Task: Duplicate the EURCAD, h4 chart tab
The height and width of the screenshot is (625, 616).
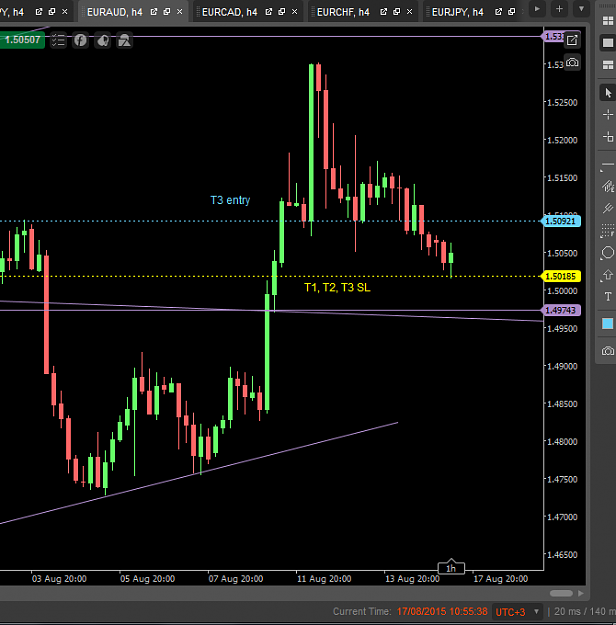Action: tap(282, 12)
